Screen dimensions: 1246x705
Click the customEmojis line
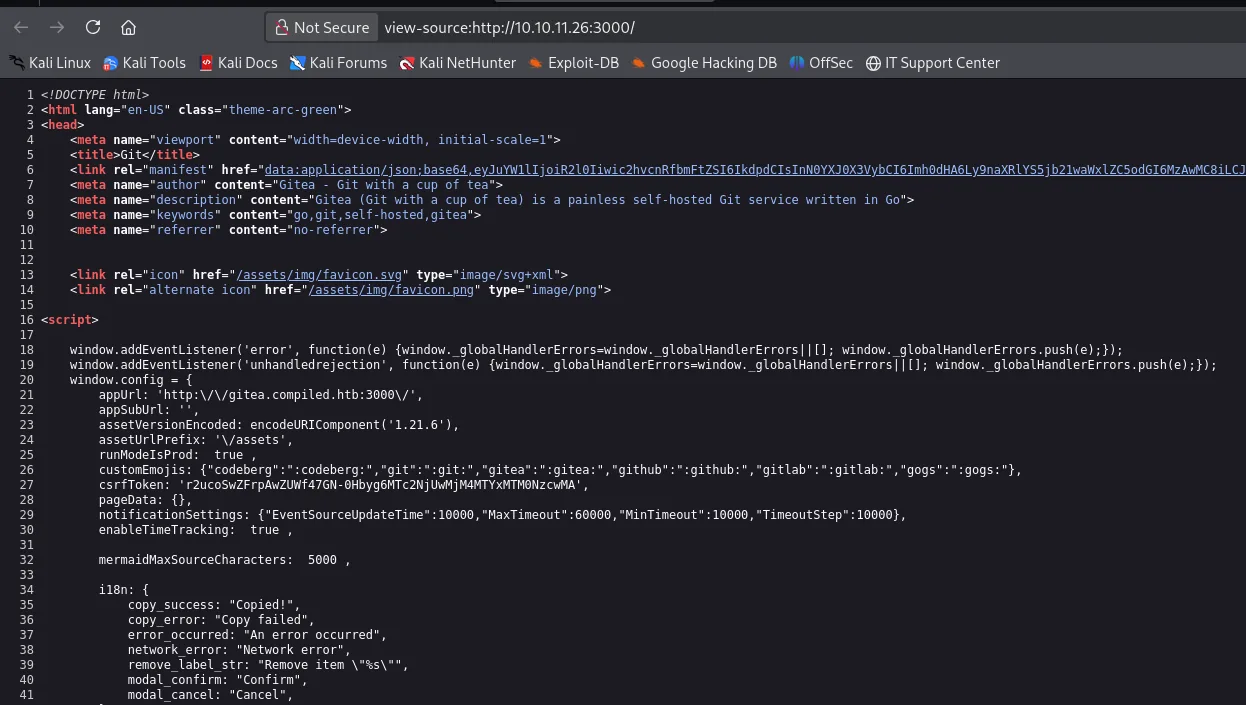560,470
